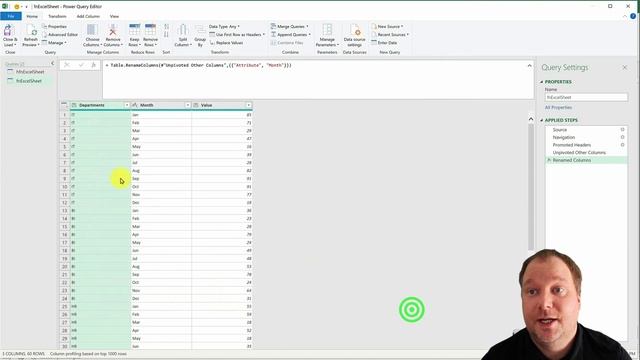Click the formula bar cancel X icon
The height and width of the screenshot is (360, 640).
(67, 65)
